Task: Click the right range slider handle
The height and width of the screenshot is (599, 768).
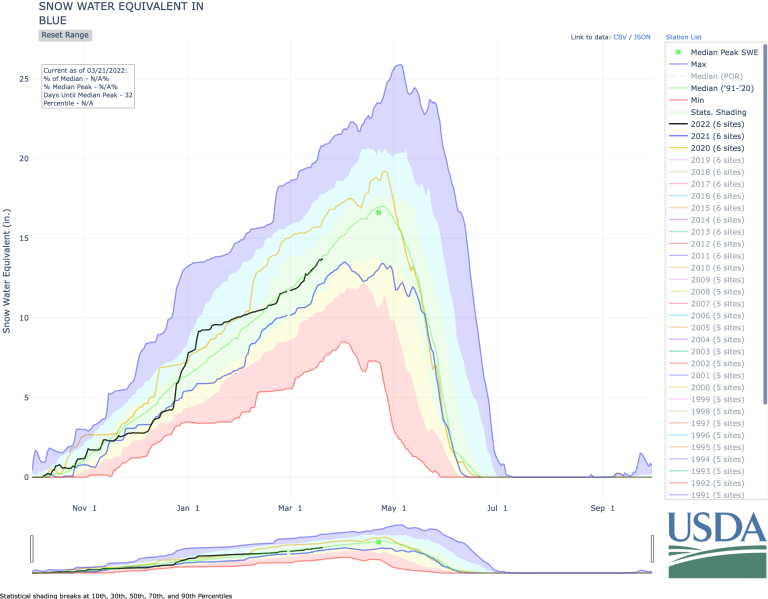Action: click(x=653, y=547)
